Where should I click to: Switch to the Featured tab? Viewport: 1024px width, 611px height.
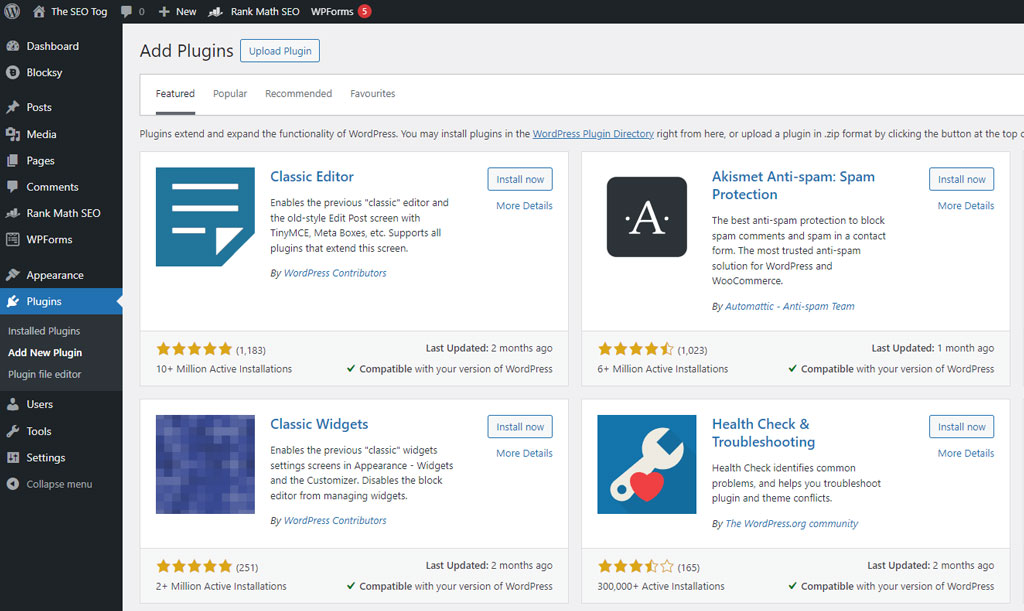(x=175, y=93)
